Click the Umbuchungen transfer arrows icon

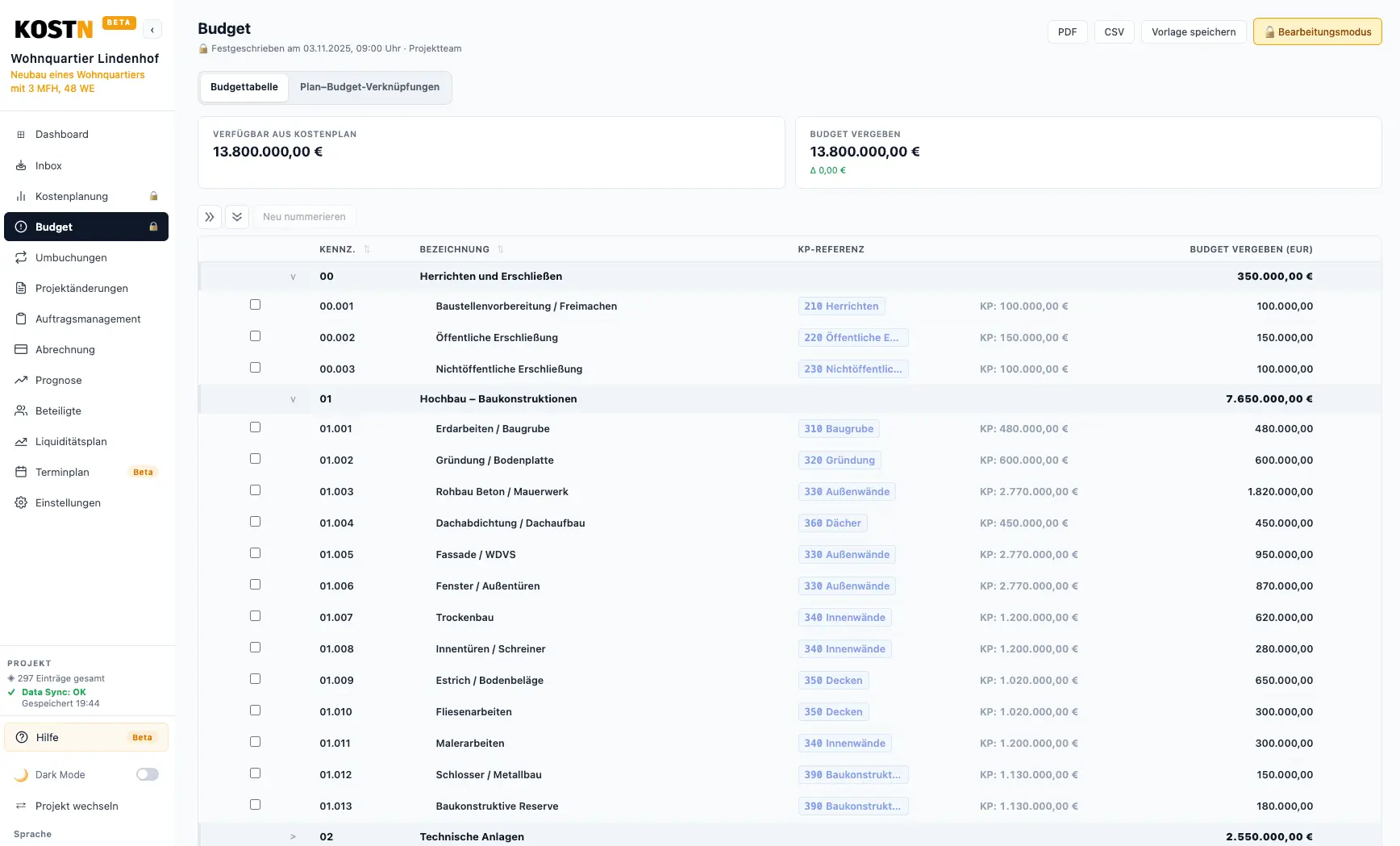tap(21, 258)
